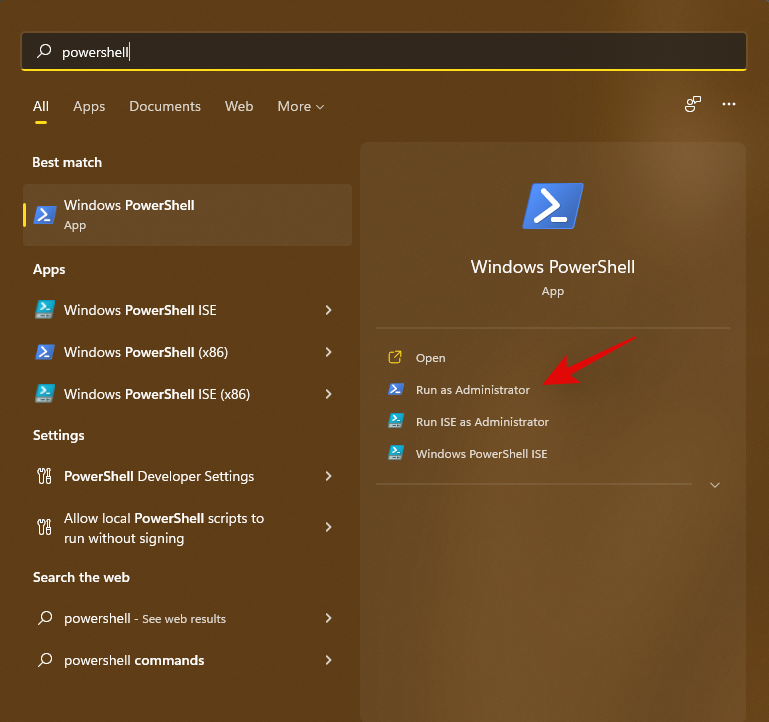
Task: Expand options for Windows PowerShell ISE result
Action: (x=328, y=310)
